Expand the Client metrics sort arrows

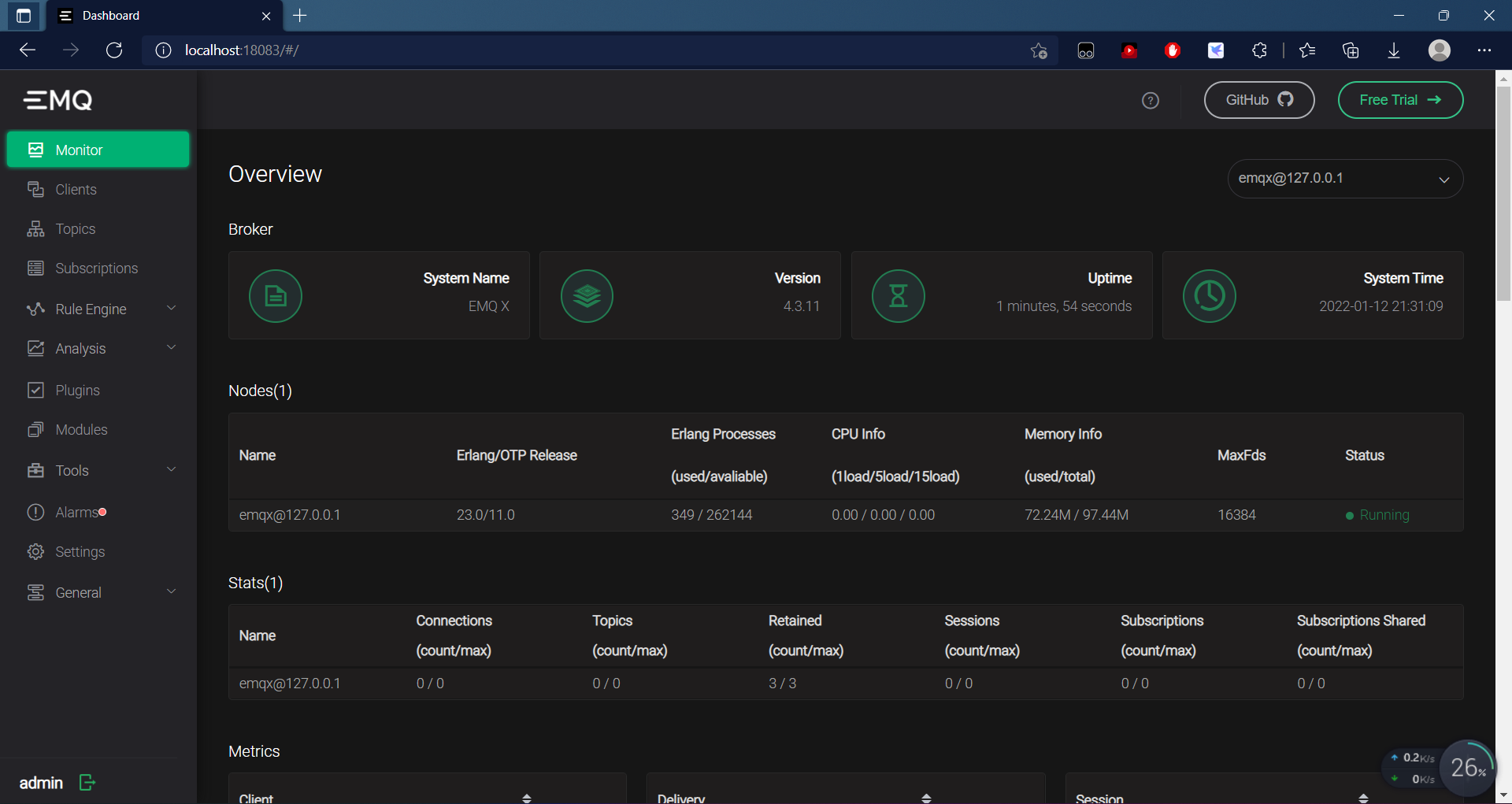click(x=527, y=798)
